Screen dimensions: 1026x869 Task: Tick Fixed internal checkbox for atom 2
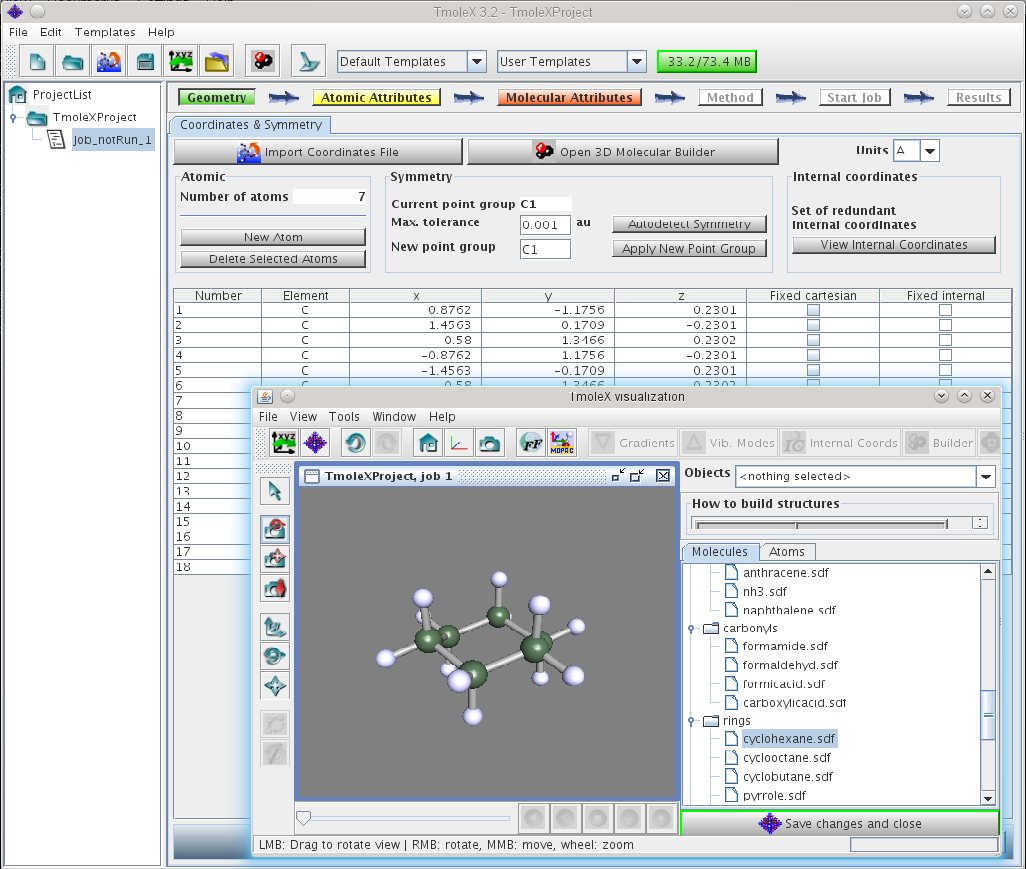point(946,325)
